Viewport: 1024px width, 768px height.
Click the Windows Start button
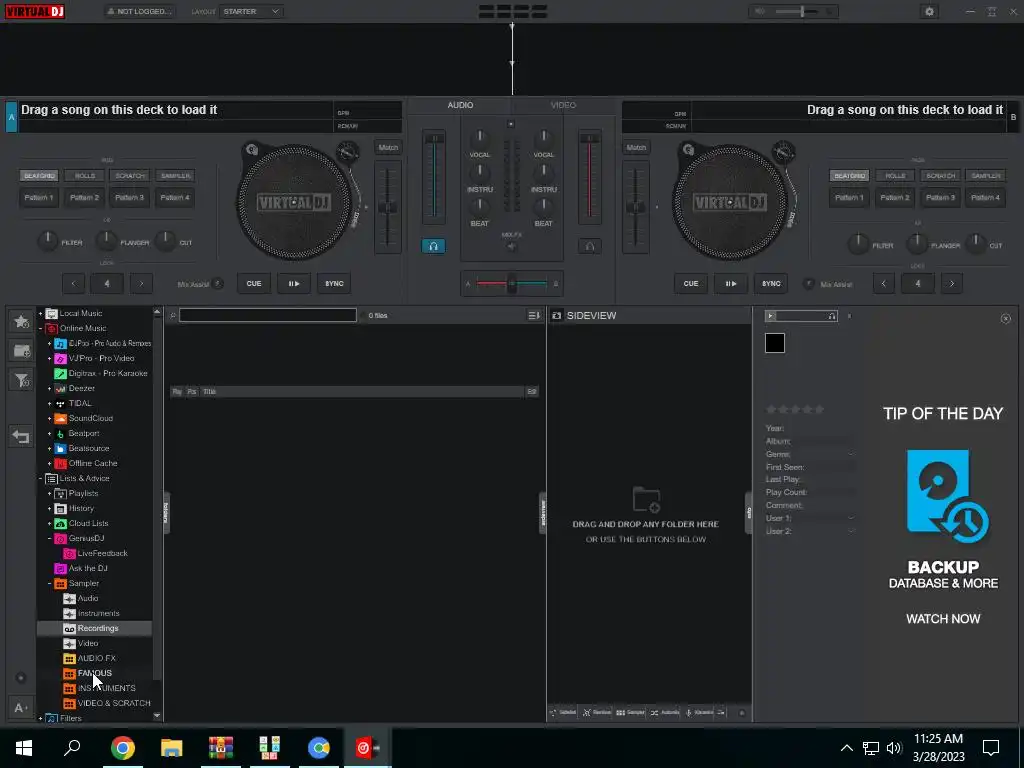coord(24,748)
